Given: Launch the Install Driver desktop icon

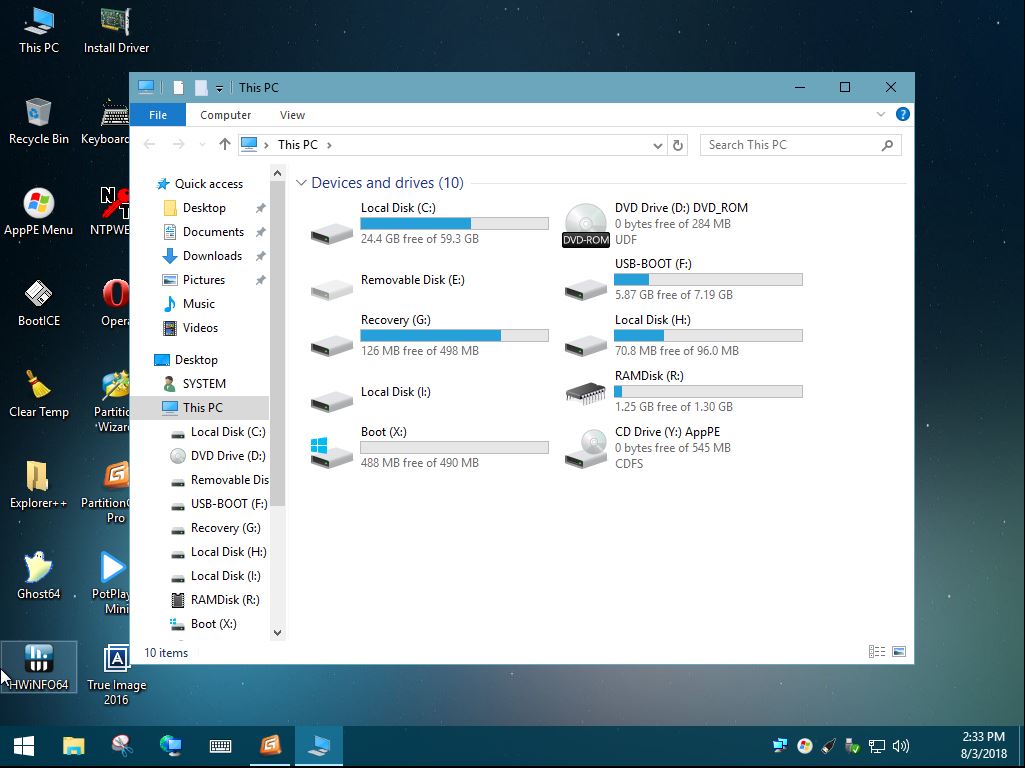Looking at the screenshot, I should click(x=116, y=31).
